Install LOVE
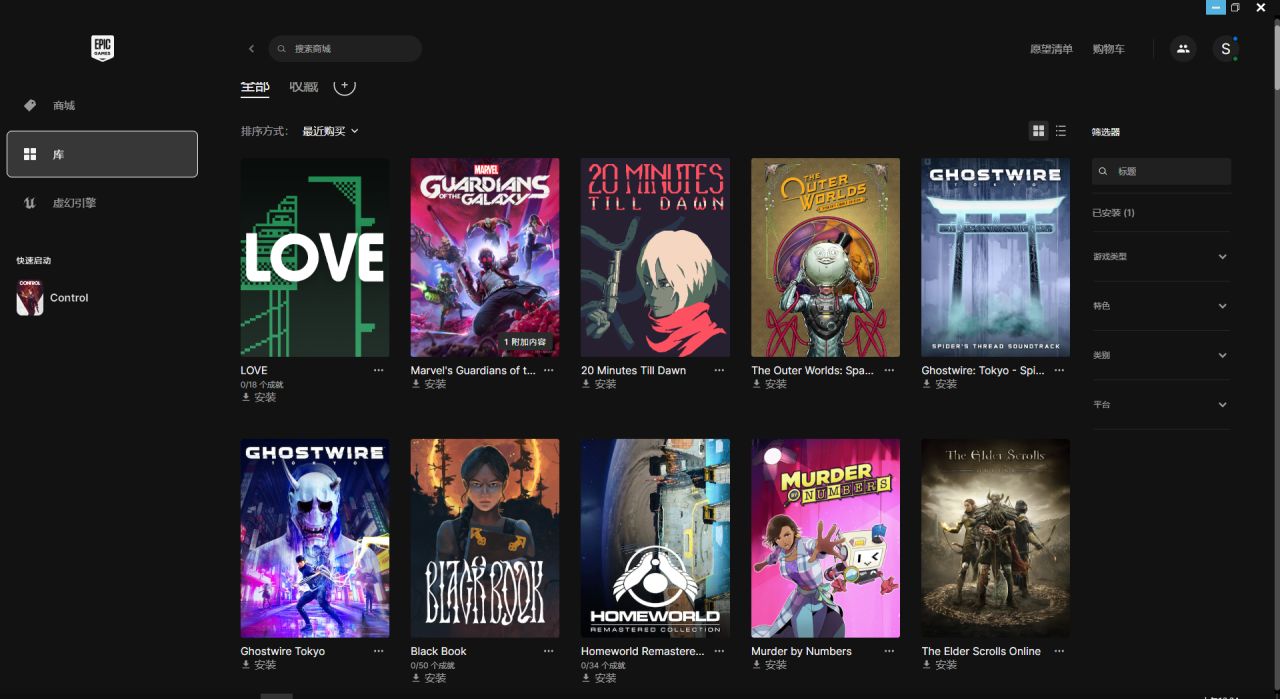 tap(259, 397)
